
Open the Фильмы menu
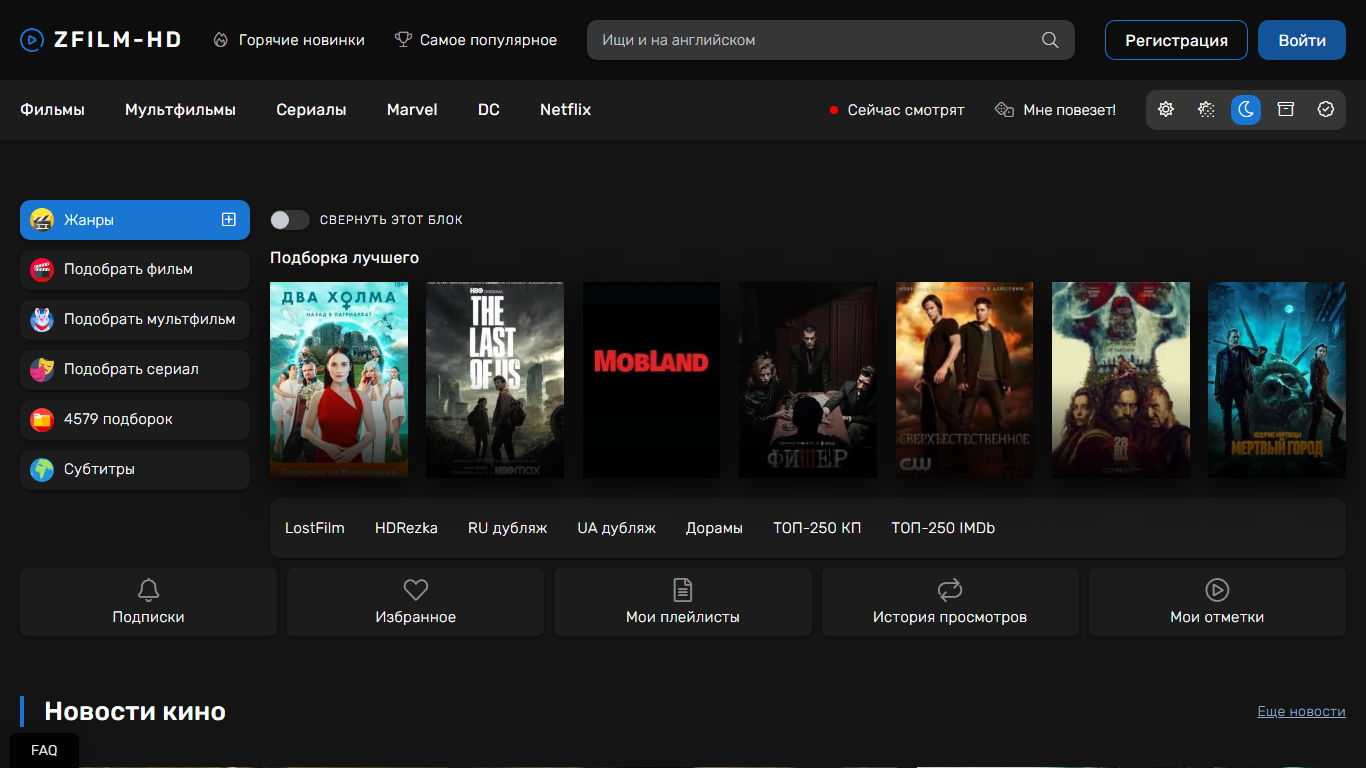tap(52, 110)
